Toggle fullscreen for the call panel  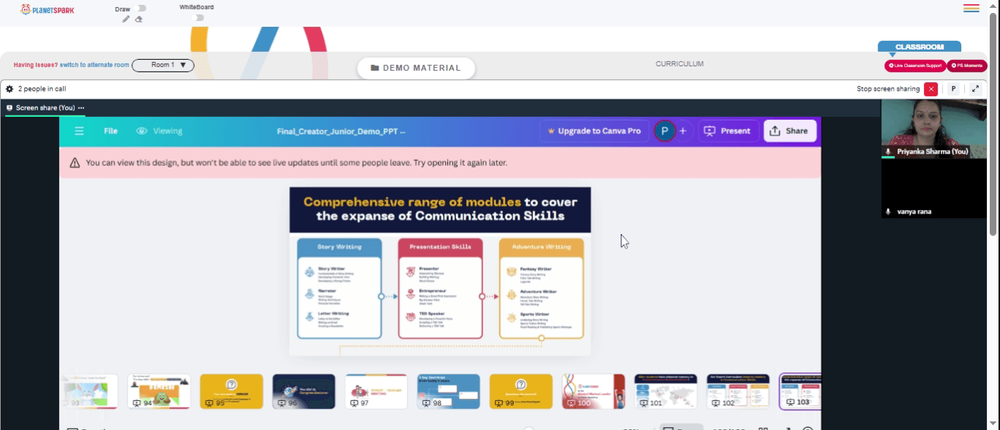tap(975, 89)
